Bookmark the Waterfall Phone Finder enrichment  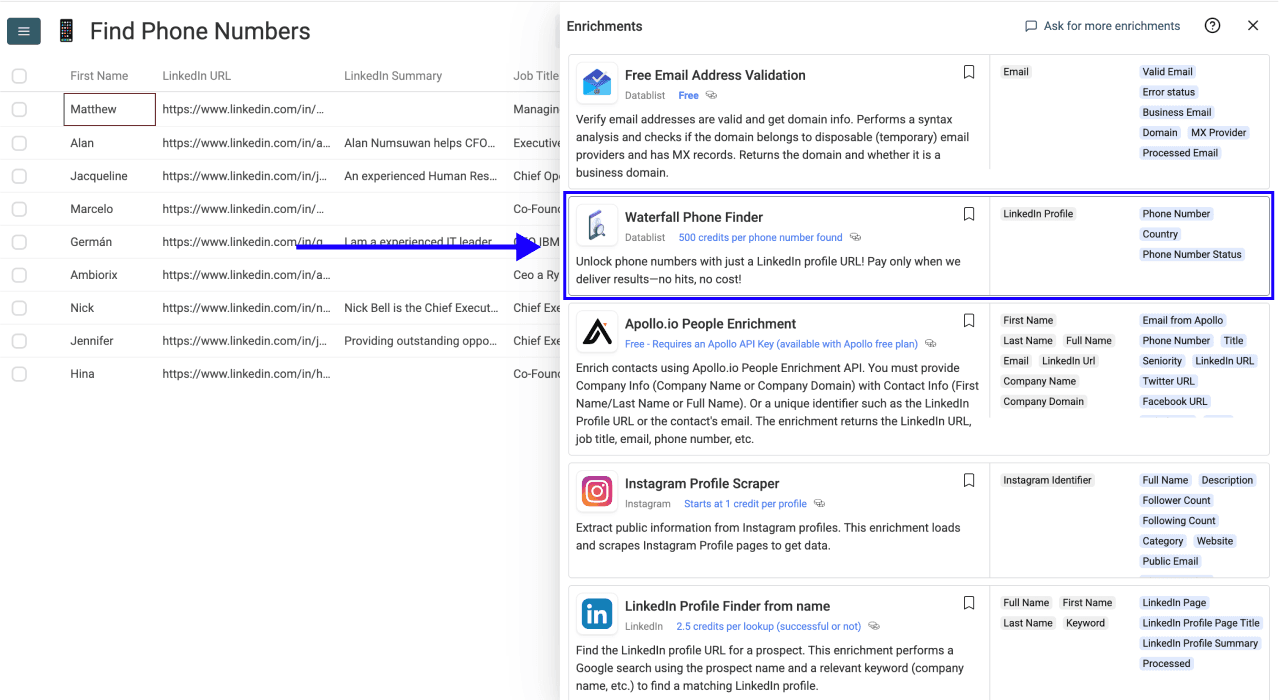[968, 214]
